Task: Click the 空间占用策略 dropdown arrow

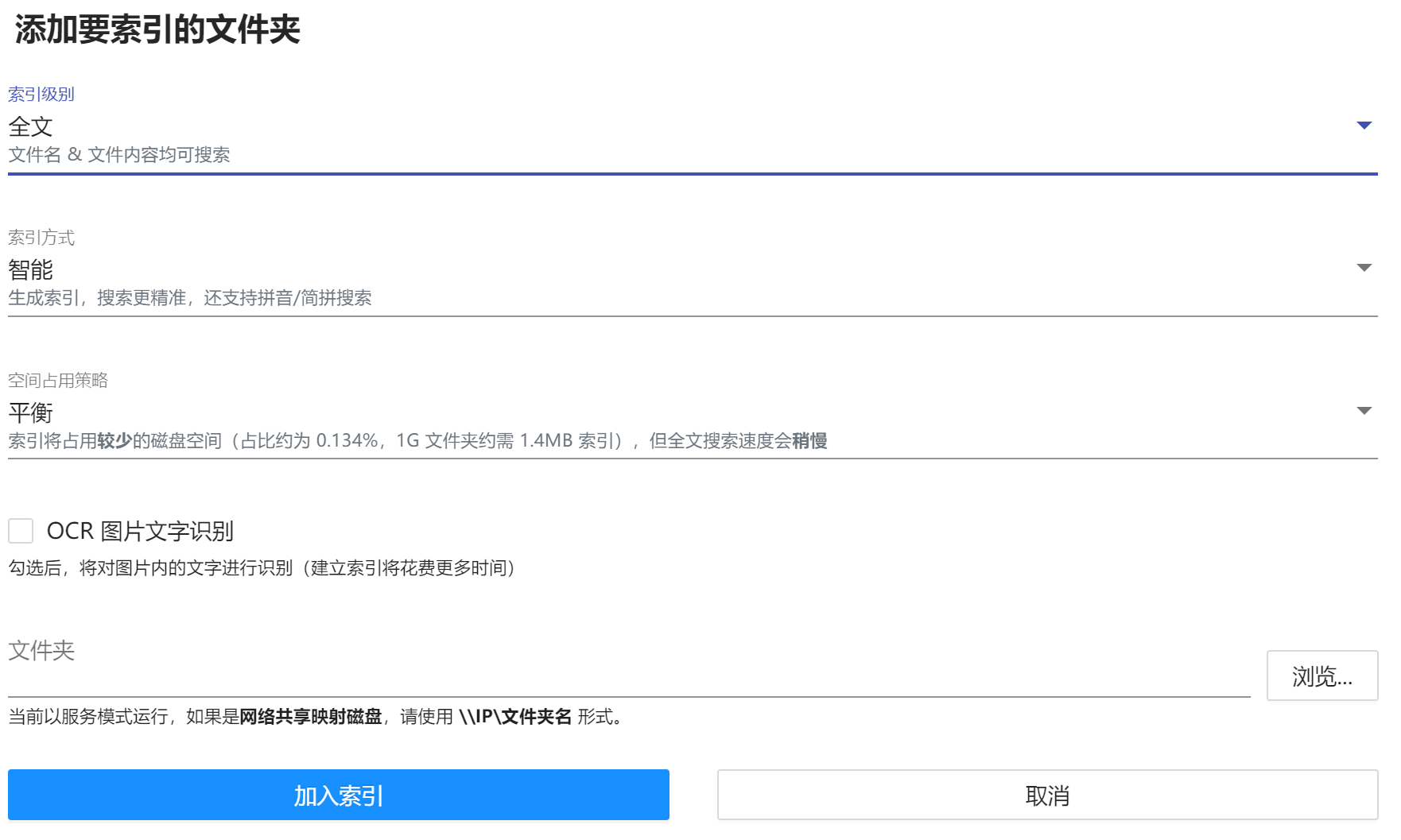Action: tap(1364, 411)
